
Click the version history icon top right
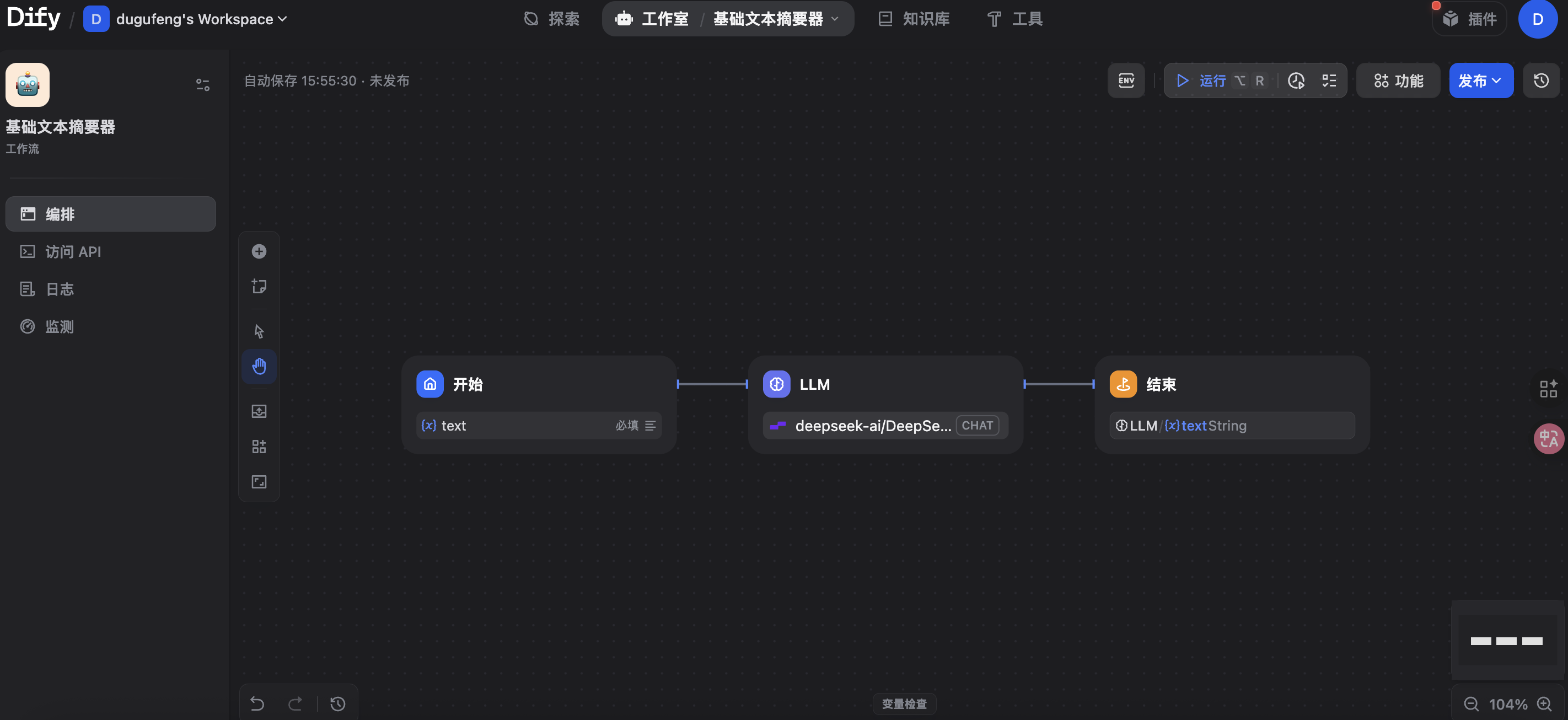point(1540,80)
